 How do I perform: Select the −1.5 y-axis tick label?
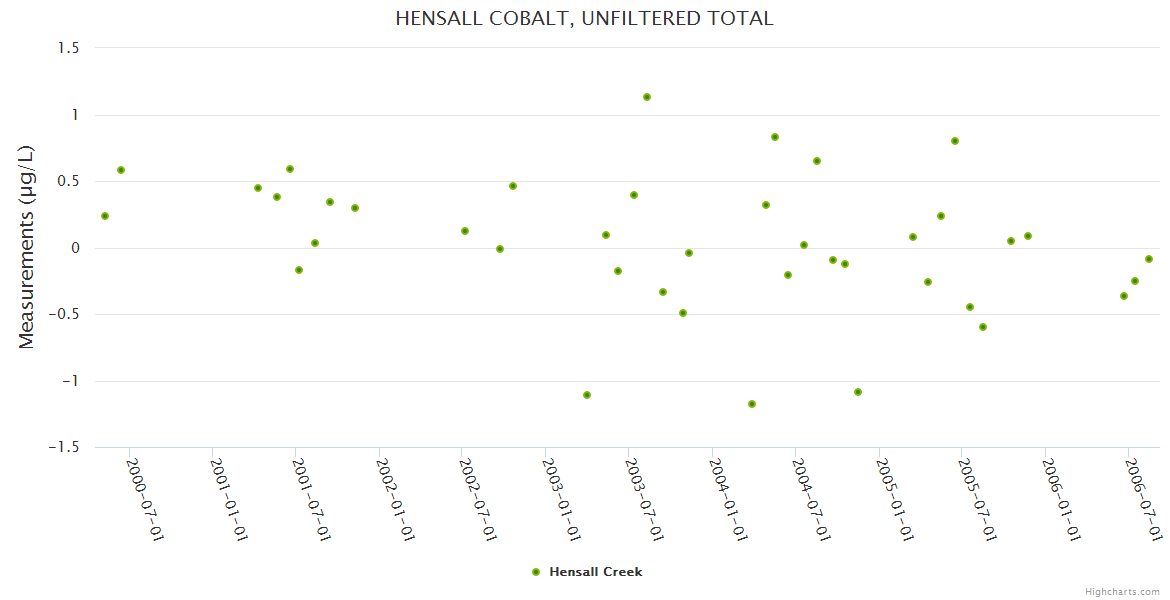67,447
